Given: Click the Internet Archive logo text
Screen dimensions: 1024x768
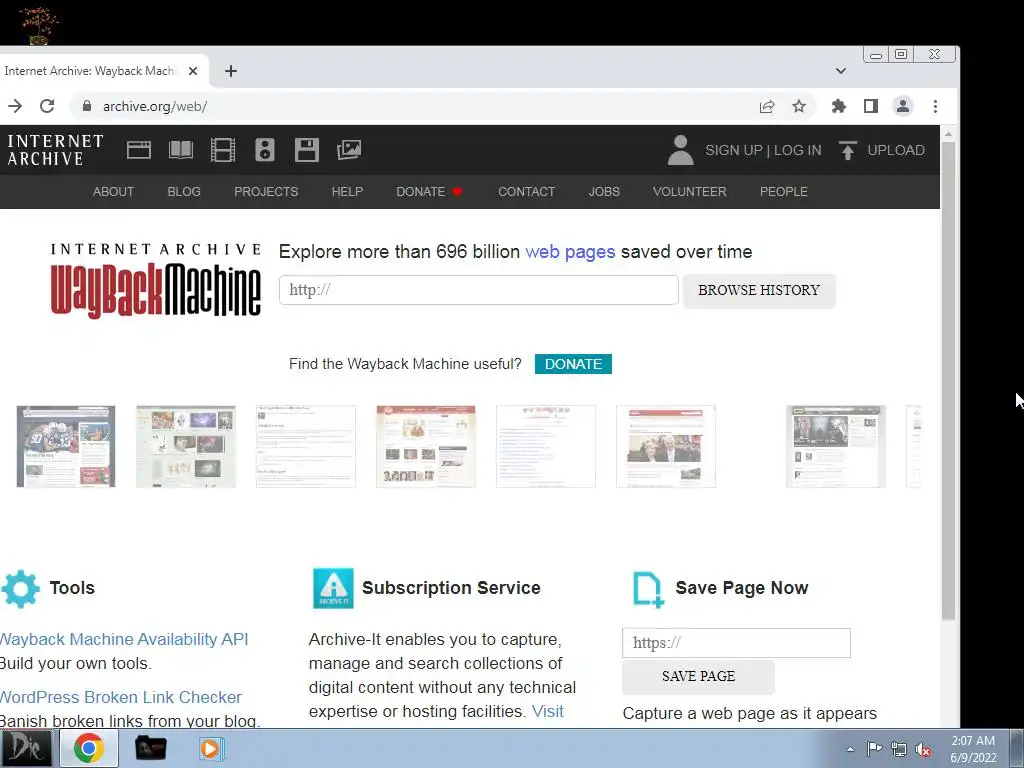Looking at the screenshot, I should [56, 150].
